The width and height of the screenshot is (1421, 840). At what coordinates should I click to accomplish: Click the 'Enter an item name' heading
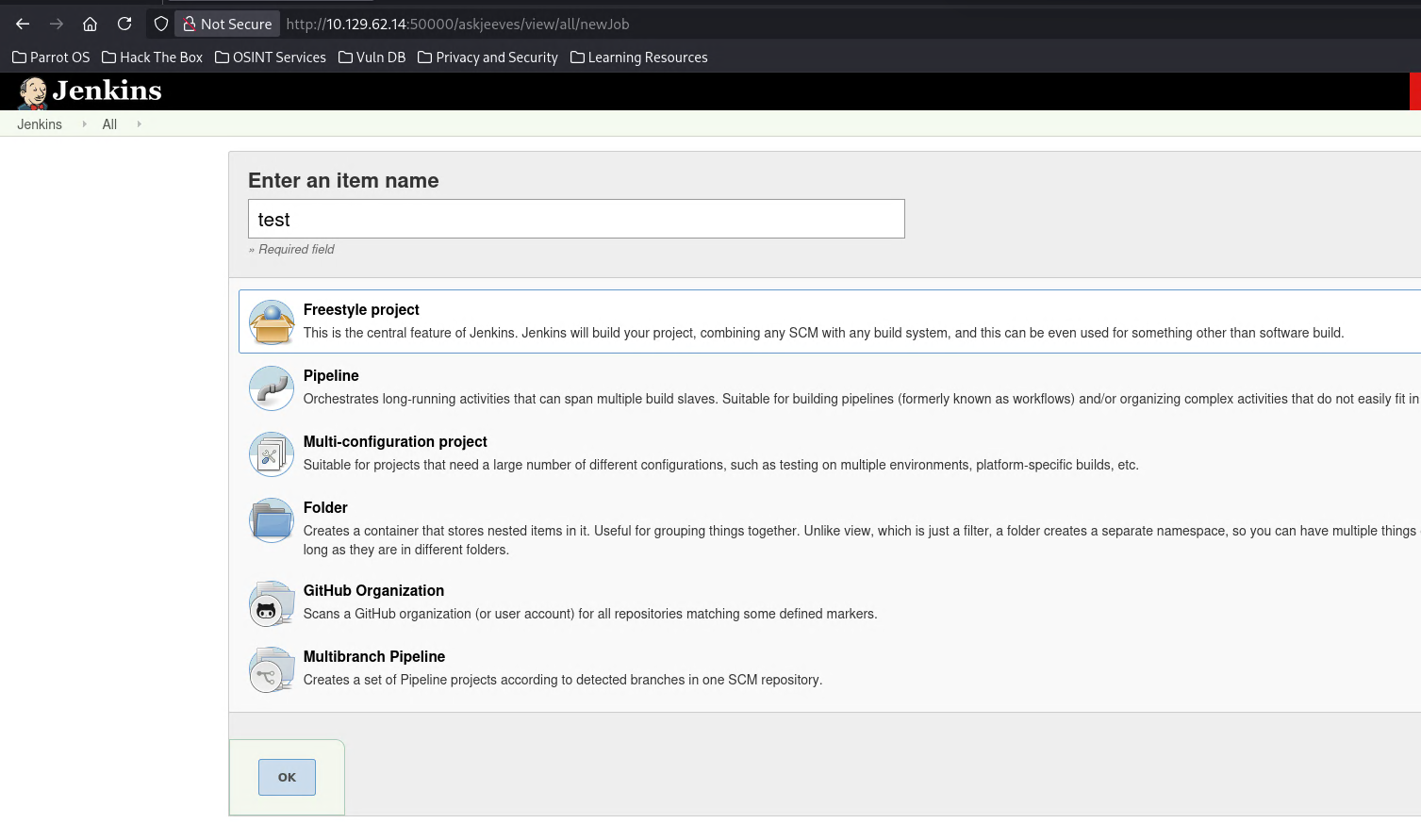pos(343,180)
